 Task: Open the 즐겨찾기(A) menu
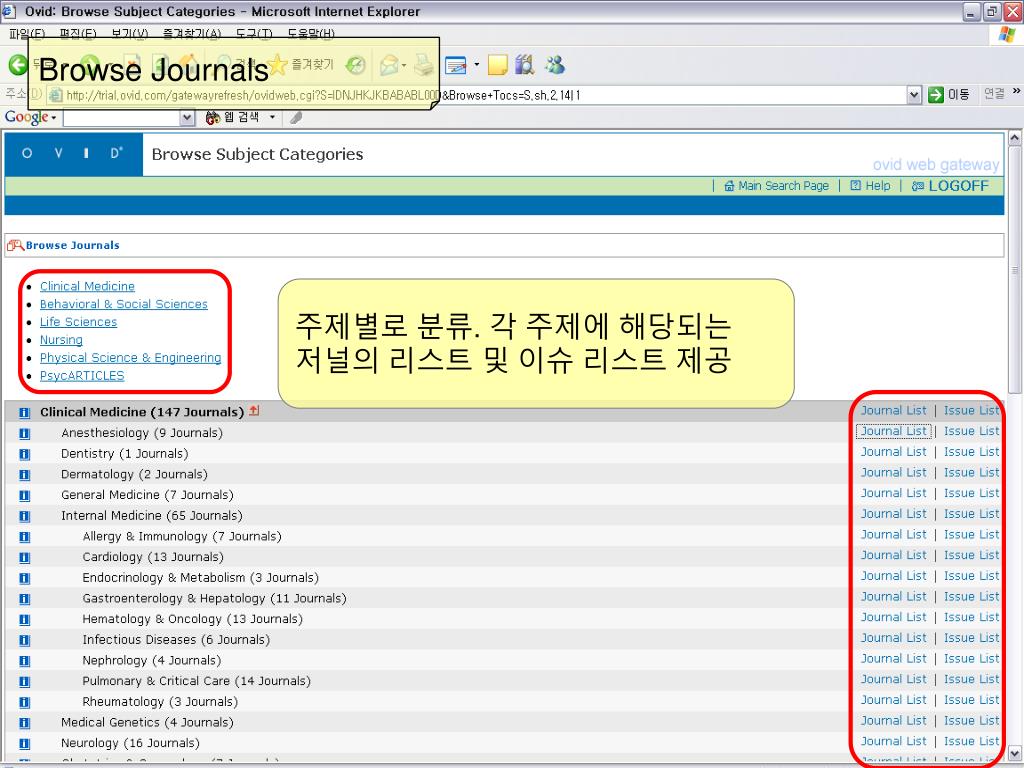coord(192,33)
